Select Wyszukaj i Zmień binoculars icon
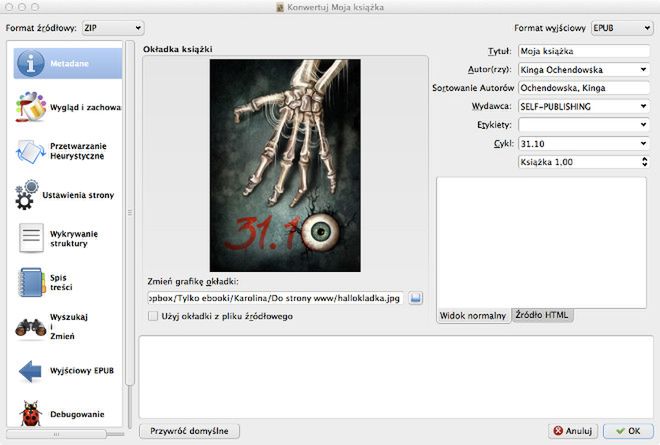Viewport: 660px width, 445px height. point(30,327)
